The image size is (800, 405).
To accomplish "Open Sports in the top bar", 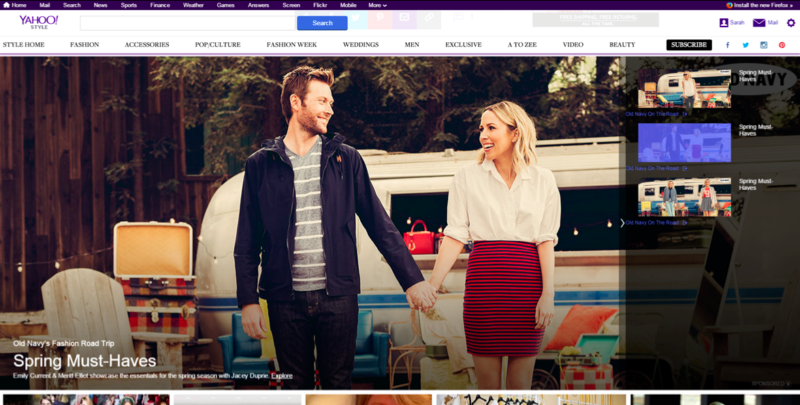I will [x=129, y=5].
